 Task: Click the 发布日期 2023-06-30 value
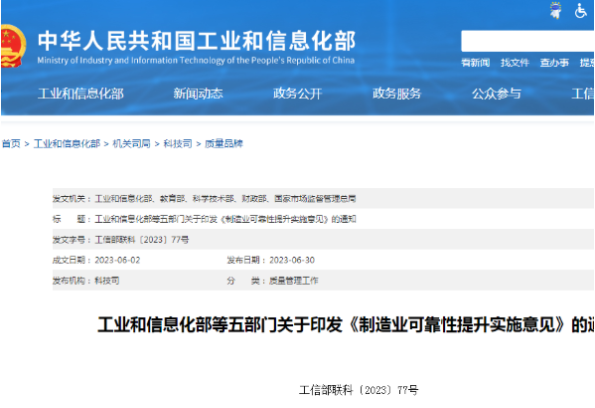[292, 260]
